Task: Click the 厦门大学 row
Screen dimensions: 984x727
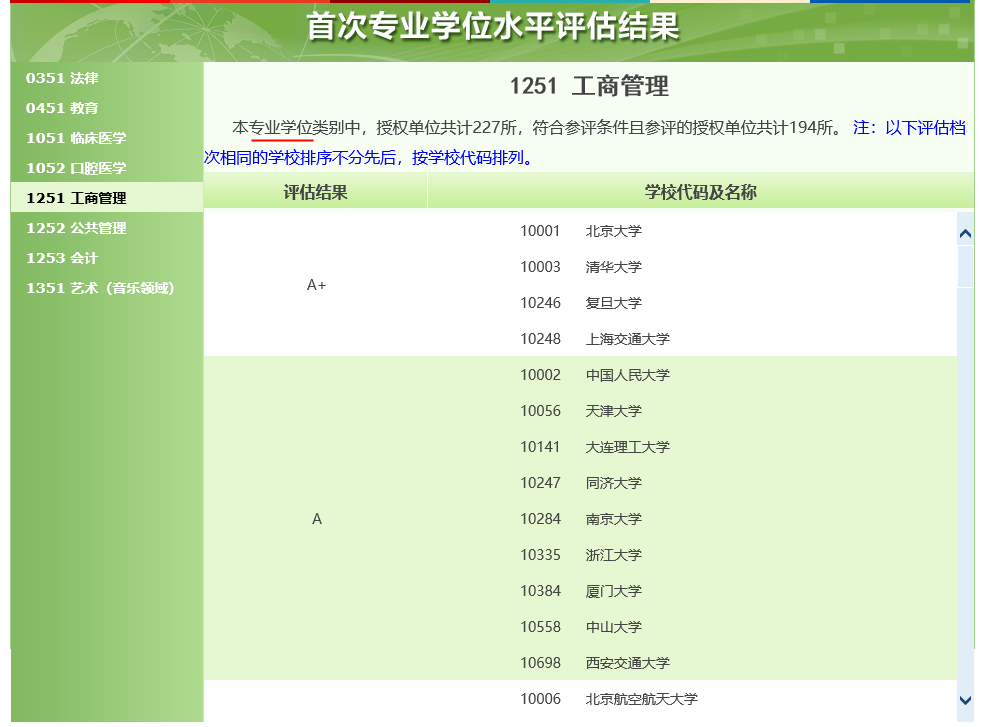Action: 692,591
